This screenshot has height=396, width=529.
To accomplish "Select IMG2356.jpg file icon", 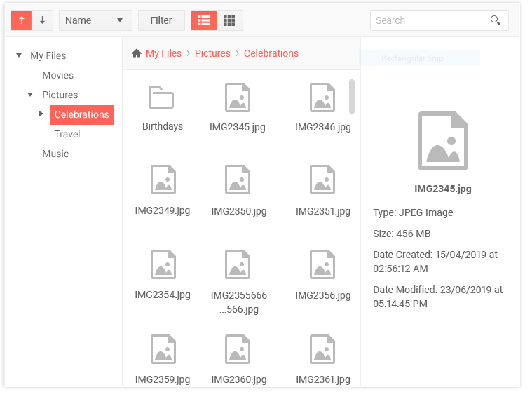I will (x=323, y=265).
